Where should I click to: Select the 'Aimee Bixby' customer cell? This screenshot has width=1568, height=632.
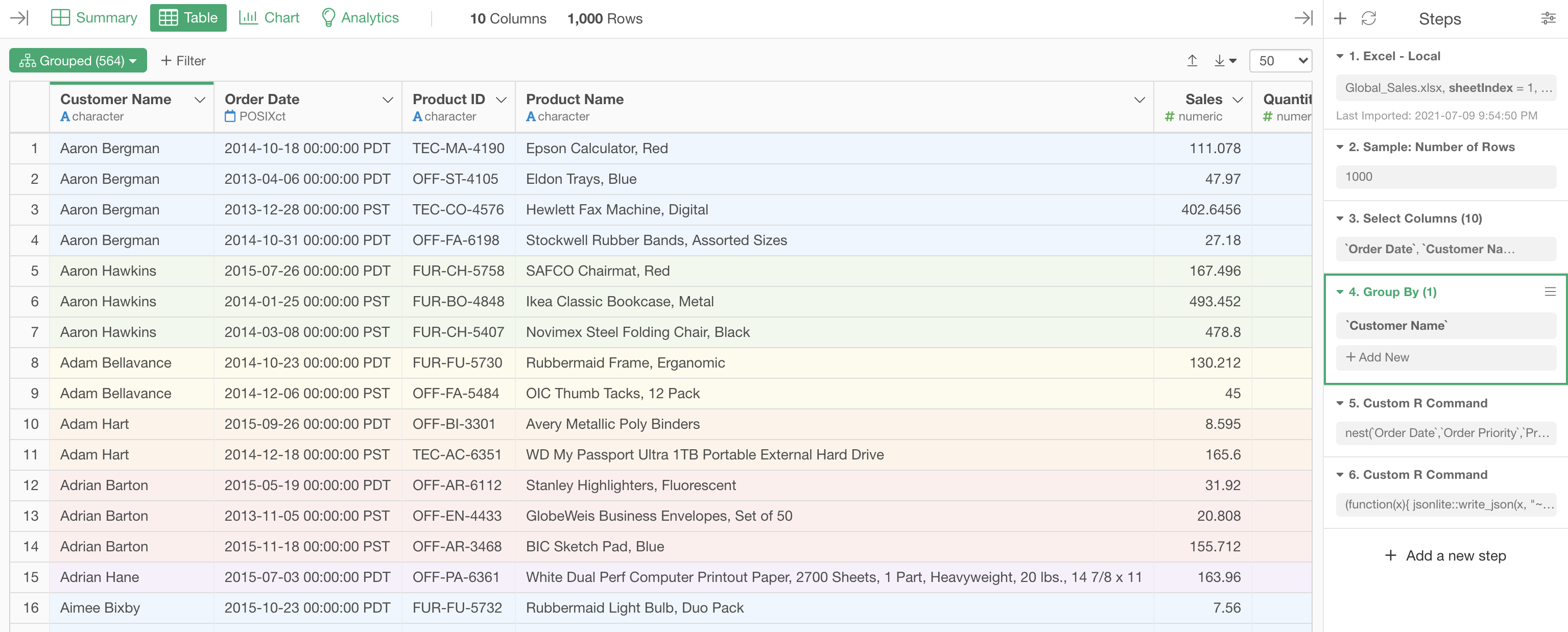coord(131,607)
